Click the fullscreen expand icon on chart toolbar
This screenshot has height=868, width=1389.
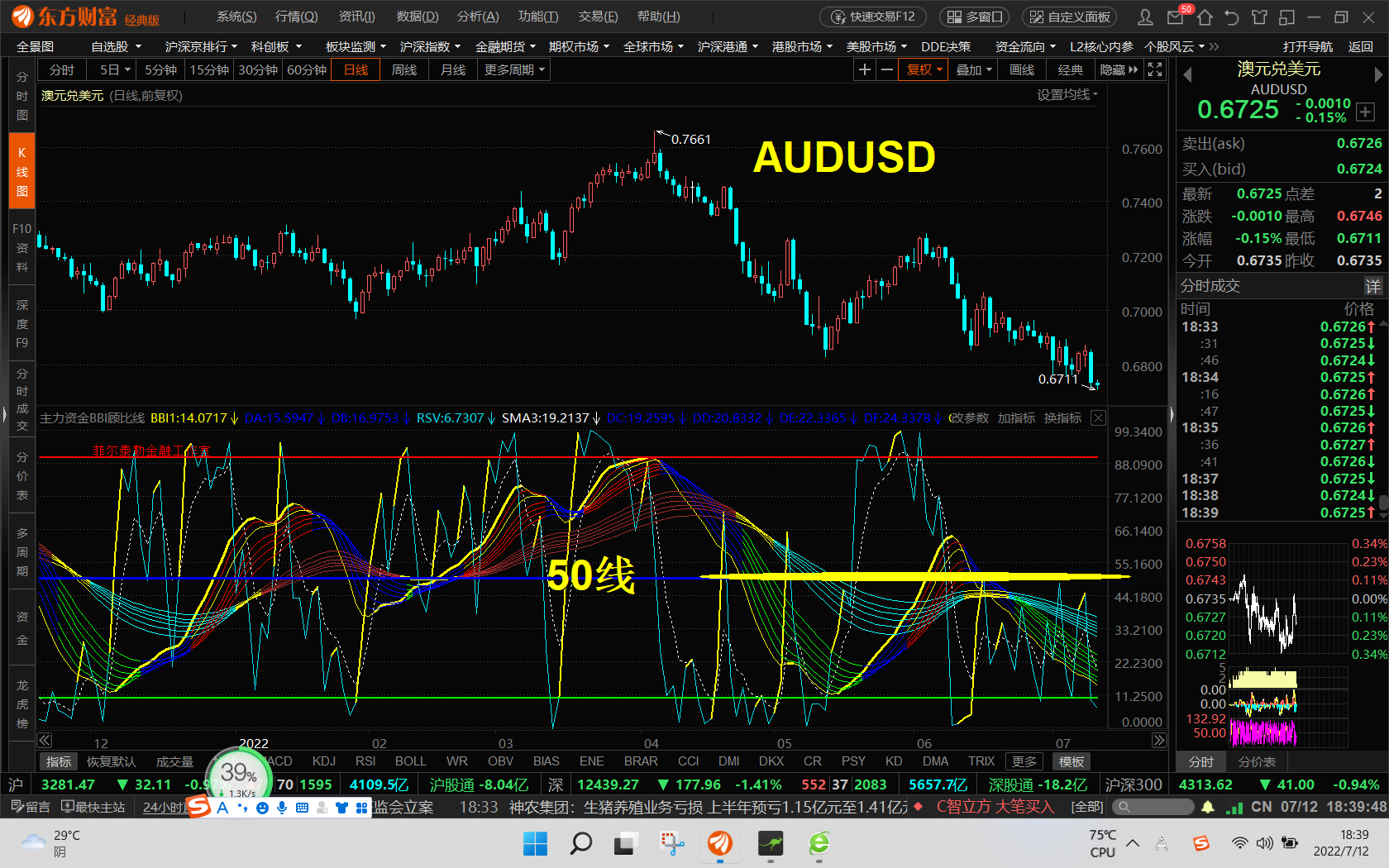coord(1154,69)
